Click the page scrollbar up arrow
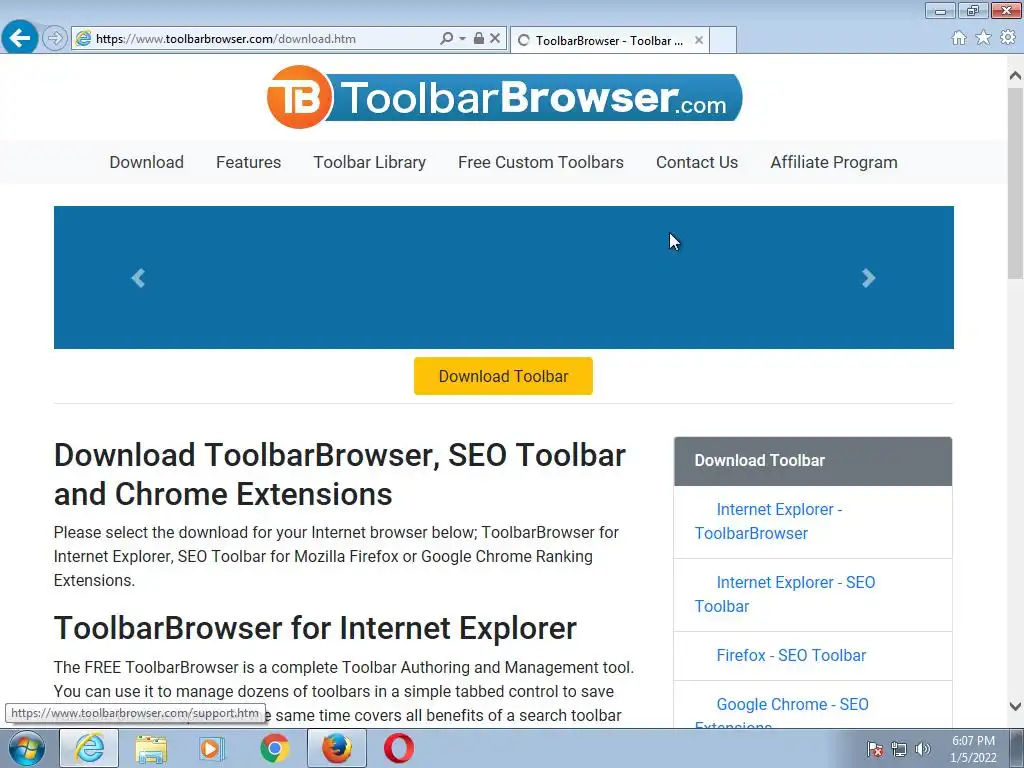Viewport: 1024px width, 768px height. coord(1015,76)
